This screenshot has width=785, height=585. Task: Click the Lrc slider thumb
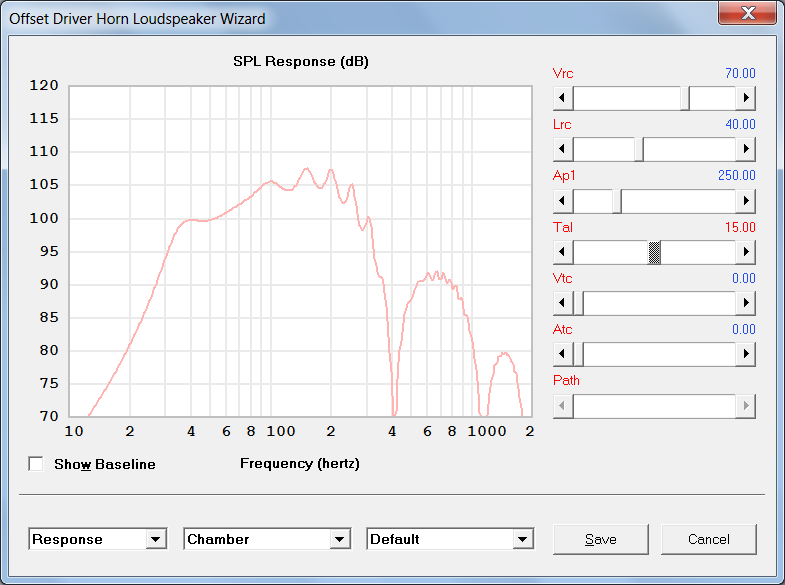(639, 149)
